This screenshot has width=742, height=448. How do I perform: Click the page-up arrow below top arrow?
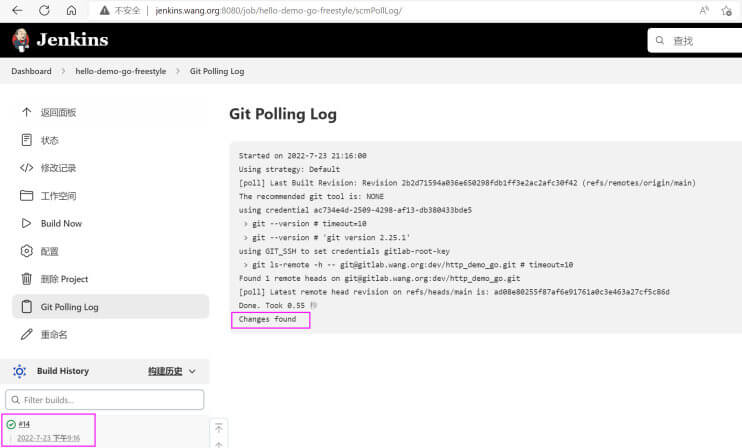(219, 444)
